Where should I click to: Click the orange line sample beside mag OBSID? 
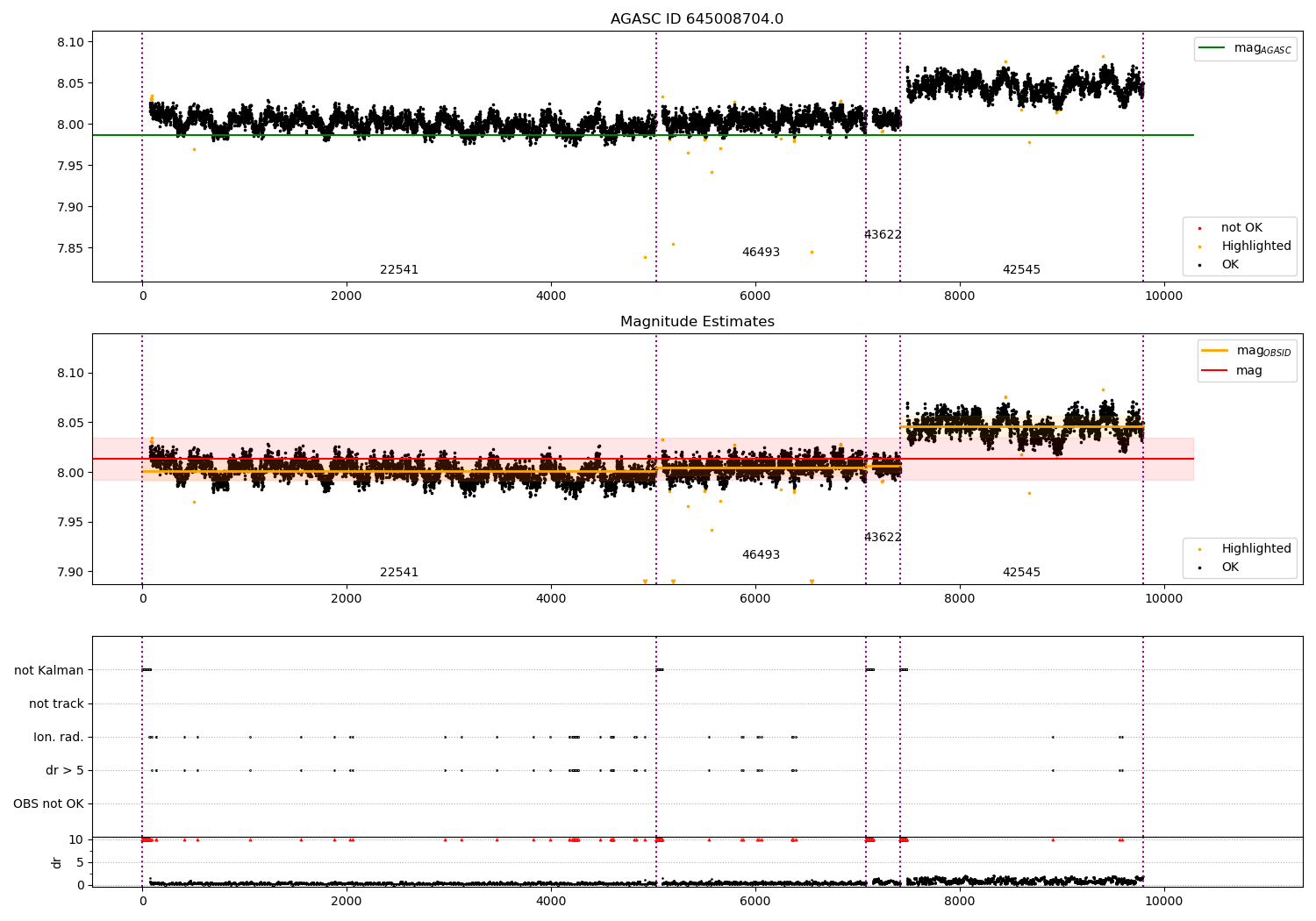(1215, 351)
